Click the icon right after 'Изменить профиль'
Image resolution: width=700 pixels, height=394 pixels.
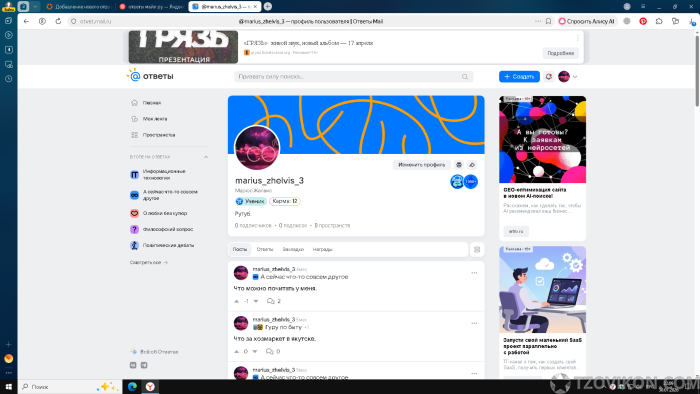pos(459,165)
